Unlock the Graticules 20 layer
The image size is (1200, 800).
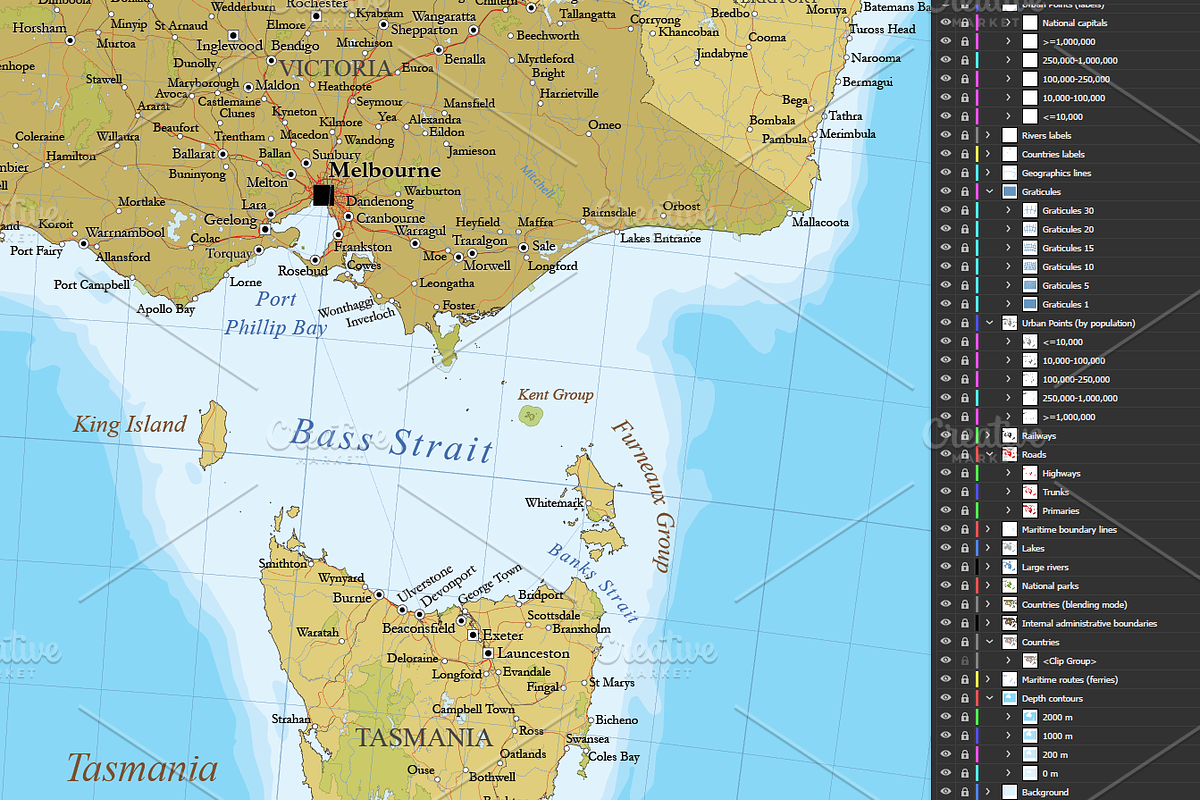pos(964,229)
